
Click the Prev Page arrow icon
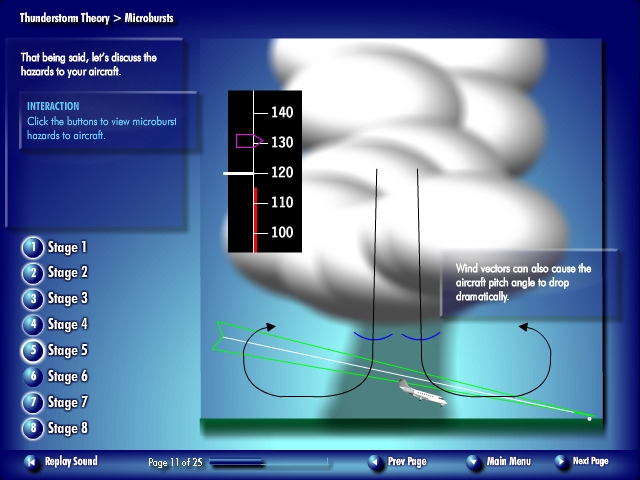(x=375, y=462)
